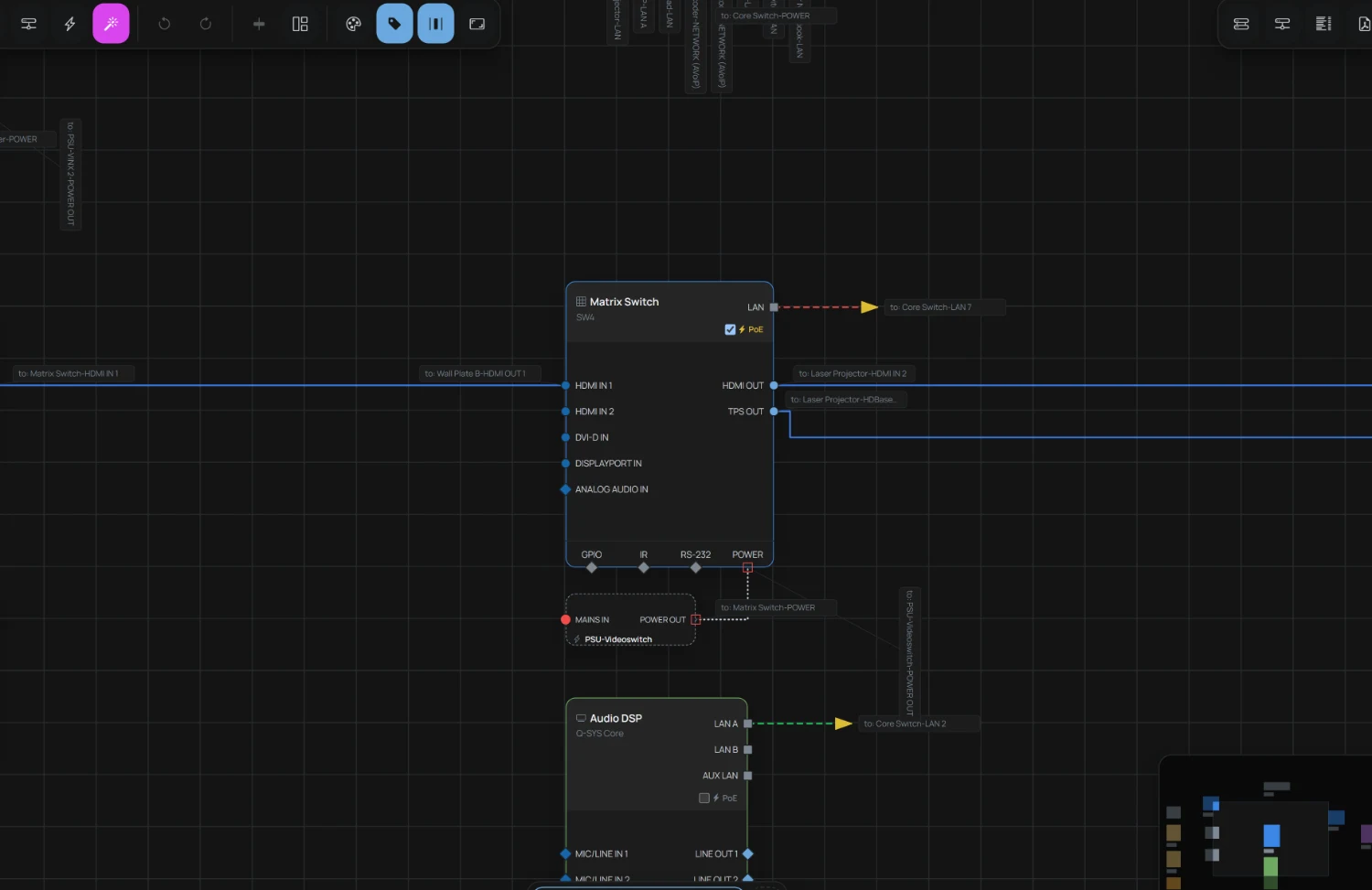Click the Audio DSP LAN B port
Image resolution: width=1372 pixels, height=890 pixels.
pos(747,749)
